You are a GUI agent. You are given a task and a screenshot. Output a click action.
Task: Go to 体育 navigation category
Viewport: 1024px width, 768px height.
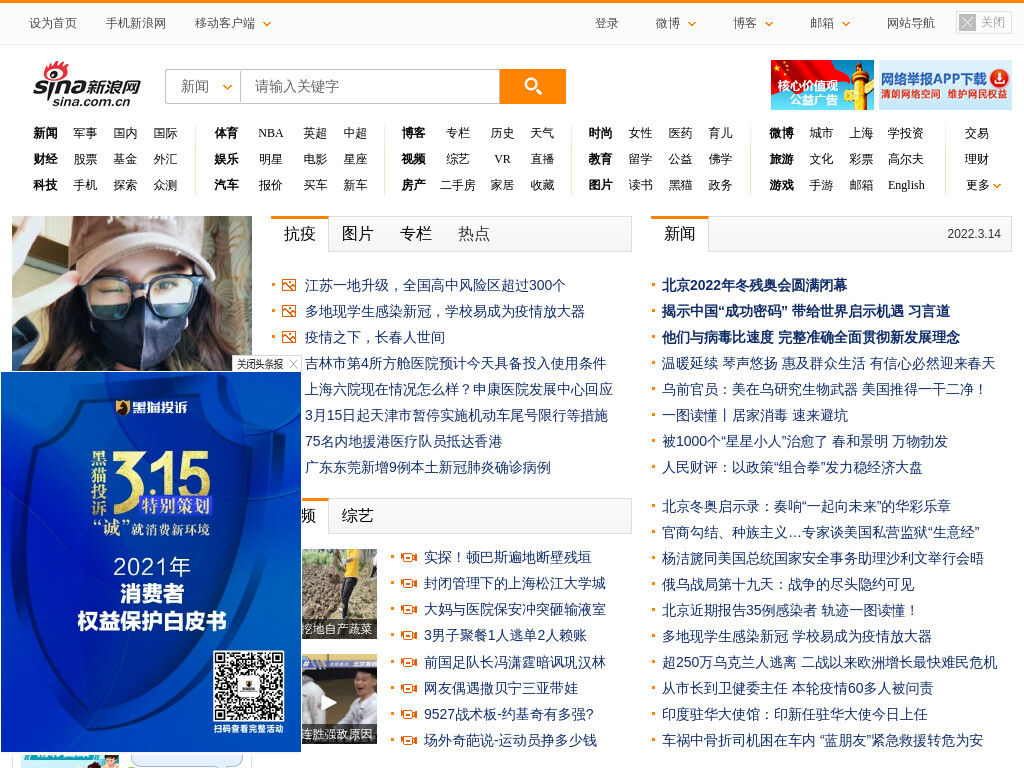(226, 133)
